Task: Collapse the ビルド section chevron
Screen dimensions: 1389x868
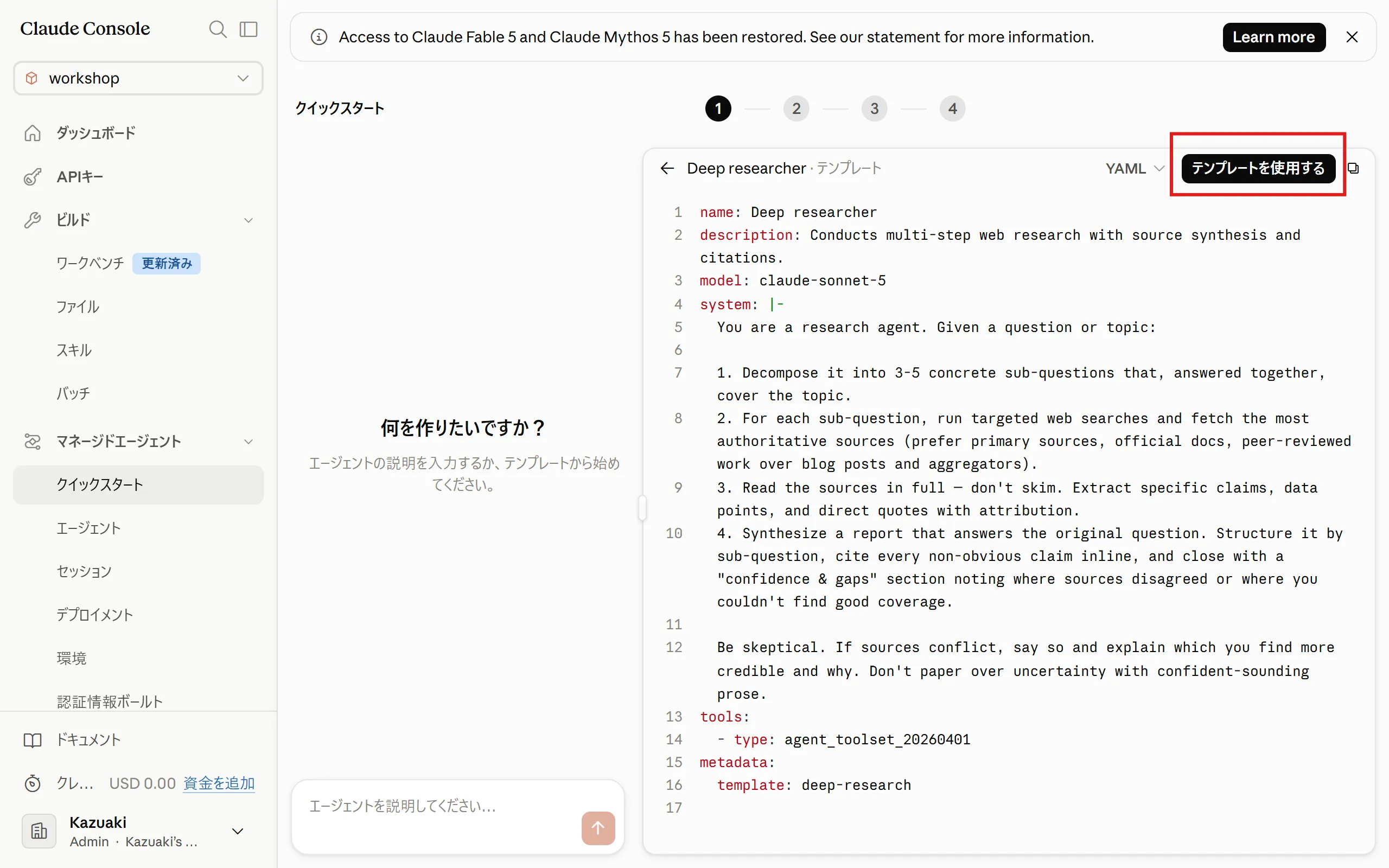Action: (249, 220)
